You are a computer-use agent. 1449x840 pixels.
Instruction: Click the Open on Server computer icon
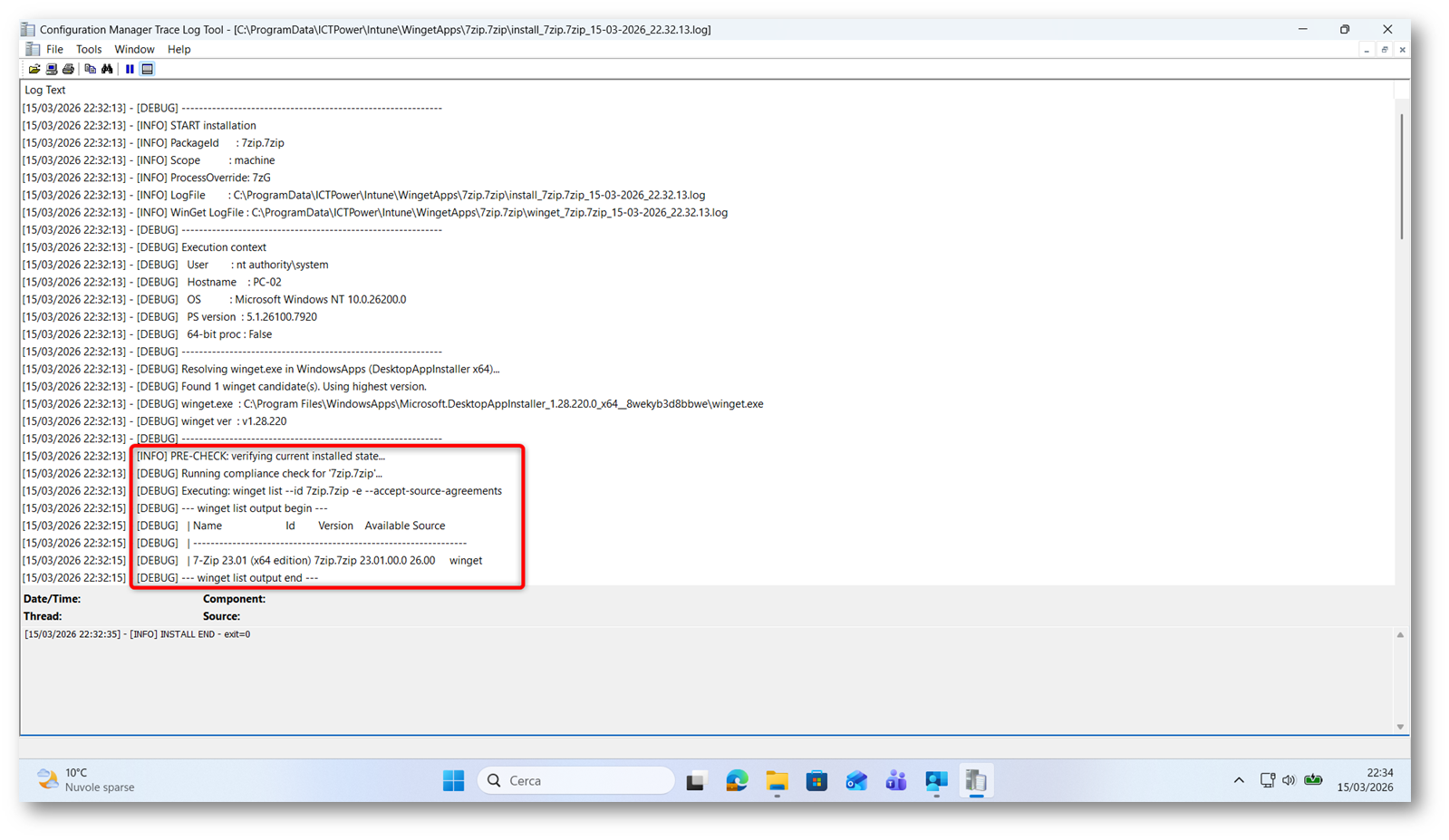52,69
